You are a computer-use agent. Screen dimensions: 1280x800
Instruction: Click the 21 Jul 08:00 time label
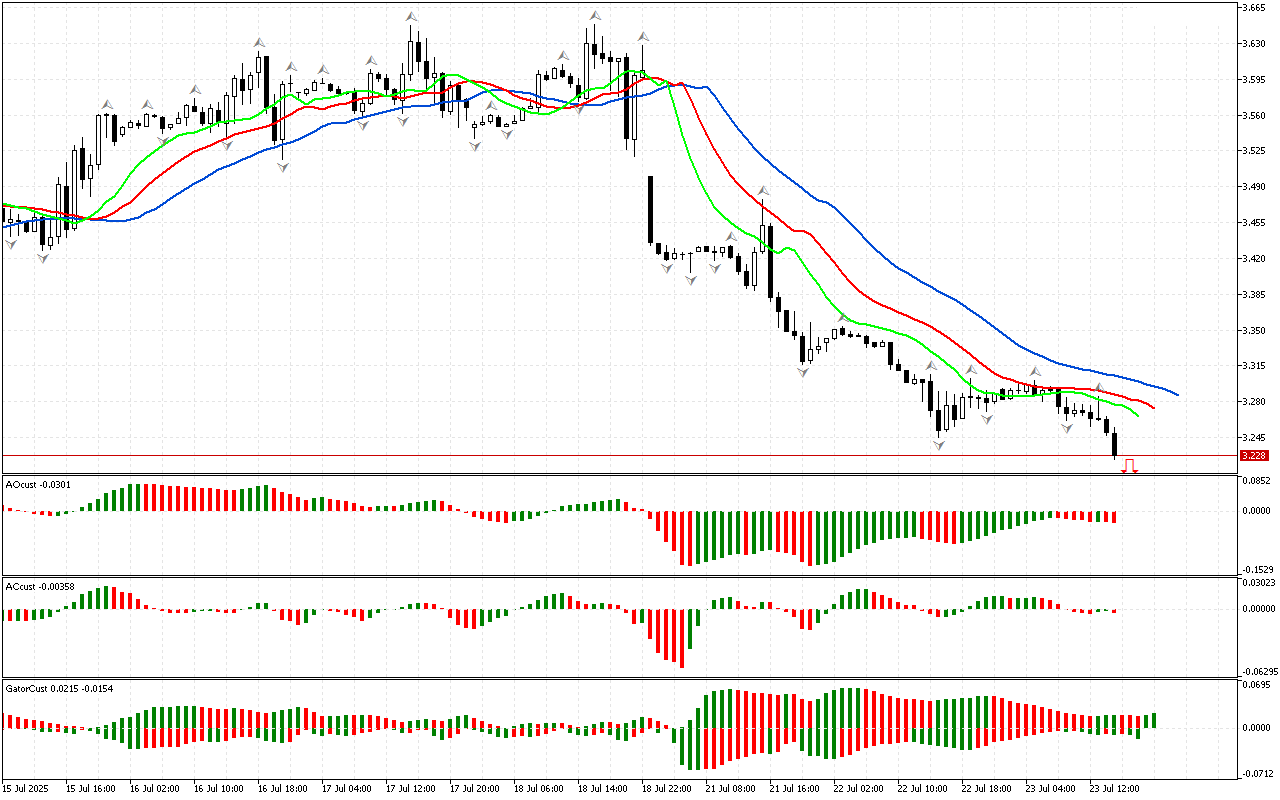[x=730, y=788]
